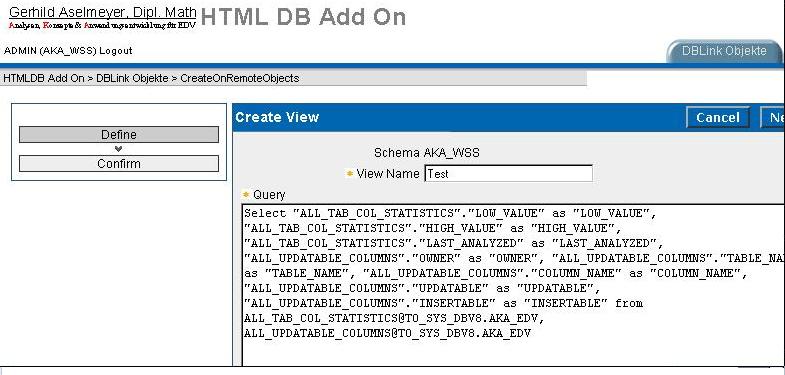Click query line ALL_TAB_COL_STATISTICS@TO_SYS_DBV8.AKA_EDV
This screenshot has height=375, width=785.
coord(394,318)
